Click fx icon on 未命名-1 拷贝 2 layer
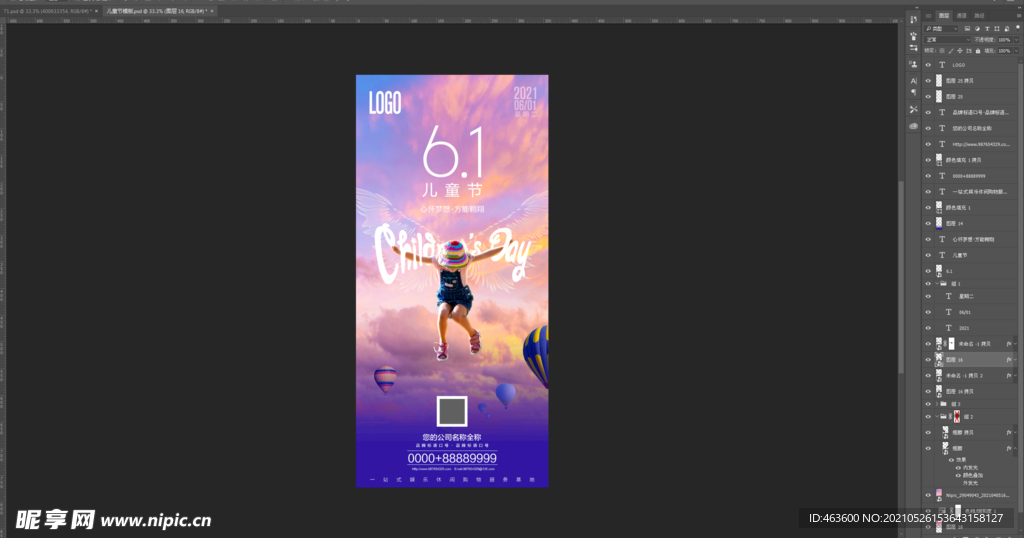1024x538 pixels. coord(1009,375)
